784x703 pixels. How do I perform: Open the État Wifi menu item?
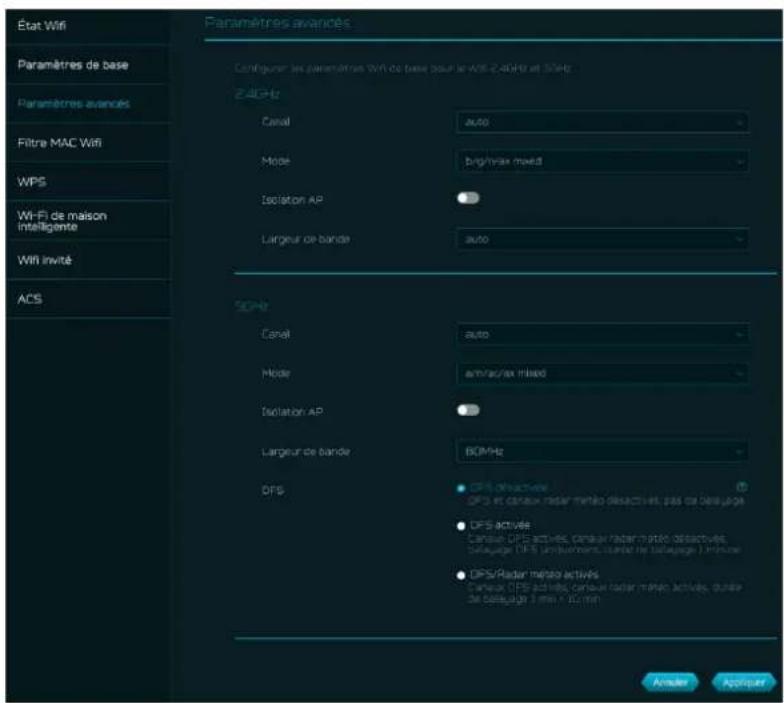(42, 26)
